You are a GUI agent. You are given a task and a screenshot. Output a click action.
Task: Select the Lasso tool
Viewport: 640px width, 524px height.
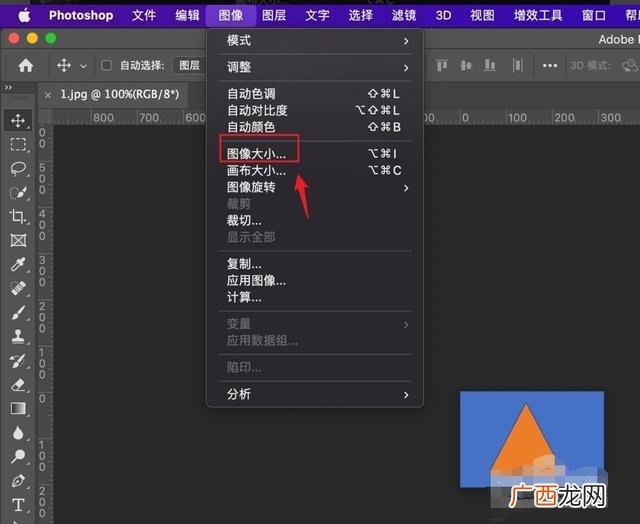coord(18,168)
